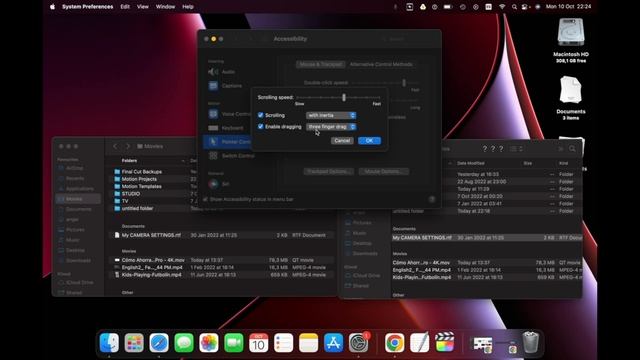This screenshot has width=640, height=360.
Task: Click the Mouse Options button
Action: coord(384,171)
